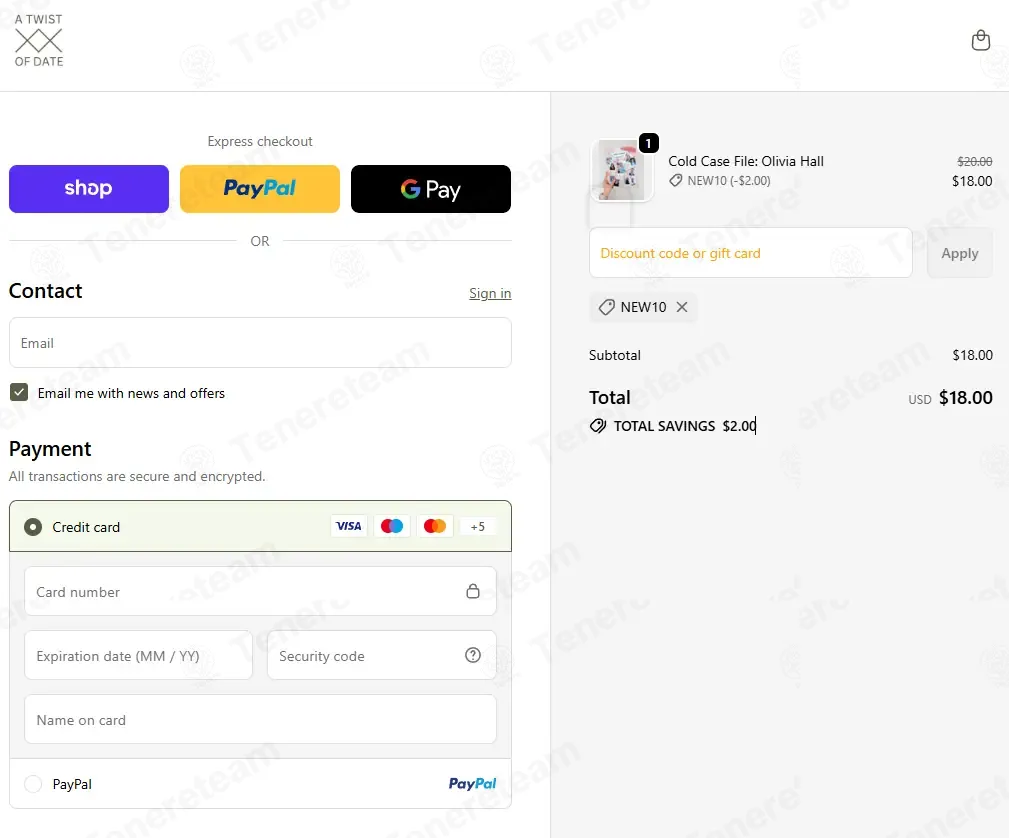Check out with Google Pay
Viewport: 1009px width, 838px height.
point(430,189)
